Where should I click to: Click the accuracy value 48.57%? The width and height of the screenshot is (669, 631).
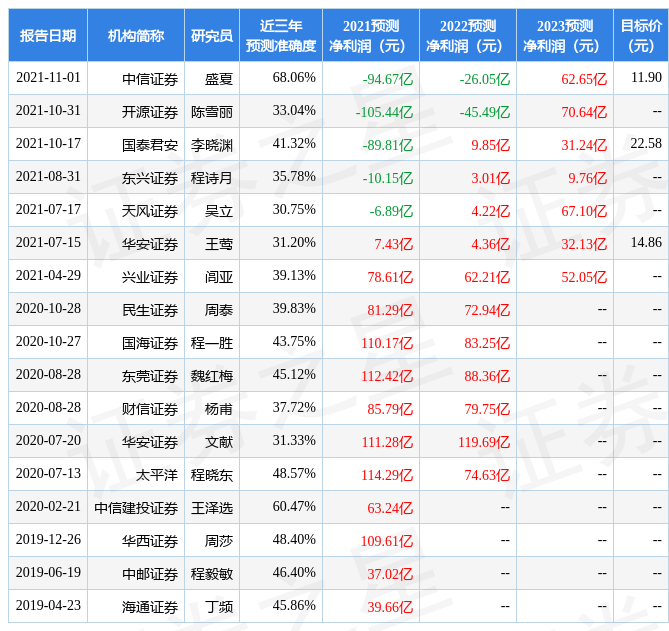coord(294,474)
